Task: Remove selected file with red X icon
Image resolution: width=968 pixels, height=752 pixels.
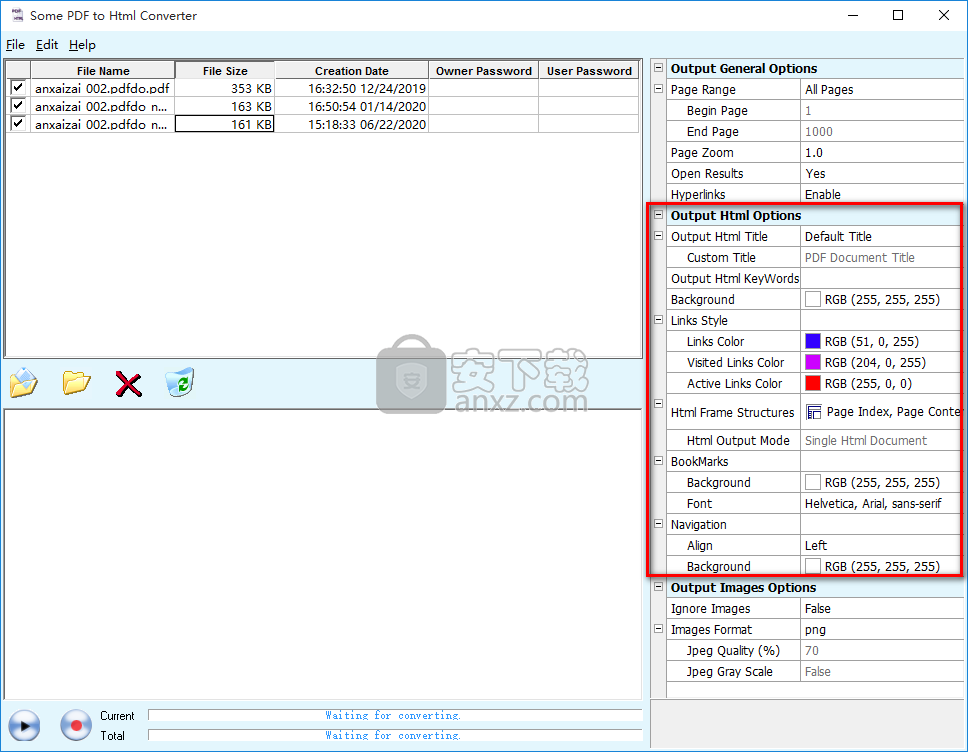Action: tap(128, 384)
